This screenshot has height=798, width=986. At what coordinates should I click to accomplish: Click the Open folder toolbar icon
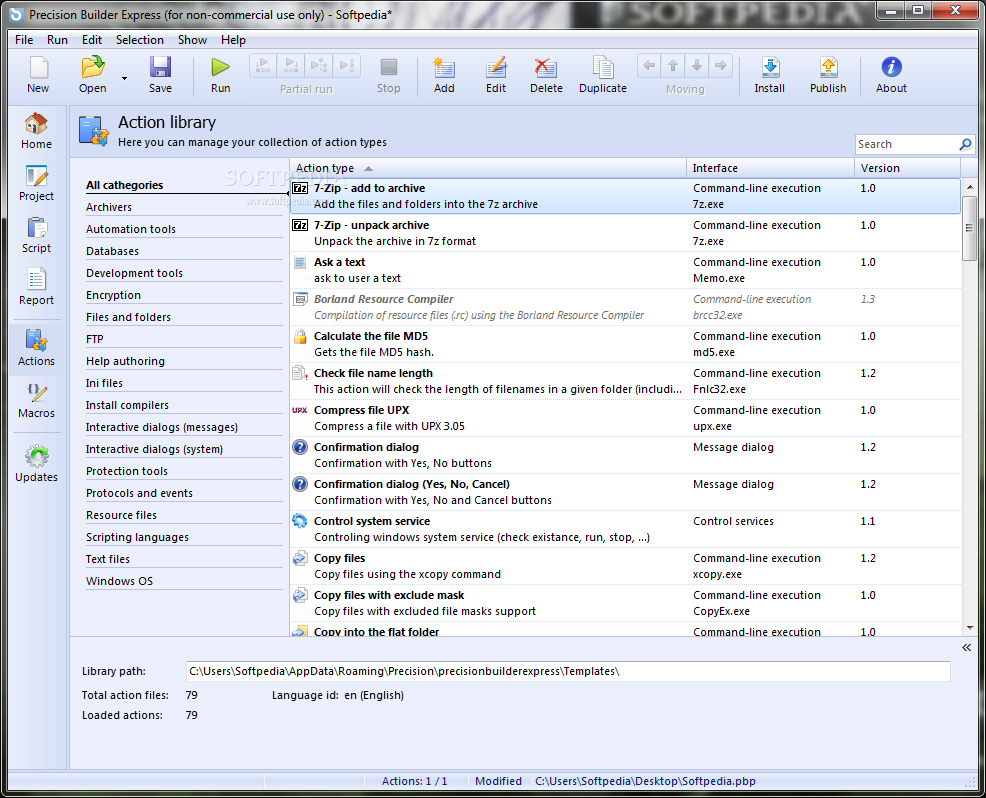coord(92,75)
